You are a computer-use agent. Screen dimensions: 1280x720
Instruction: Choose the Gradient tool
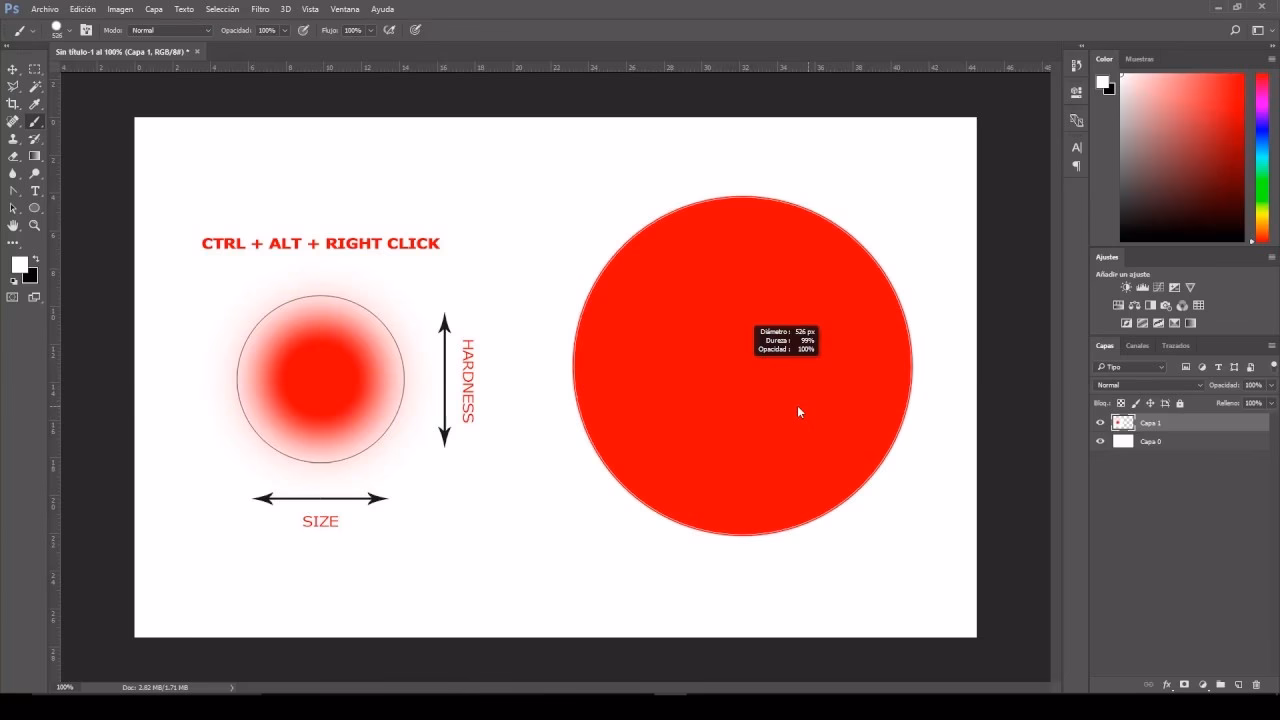(x=34, y=156)
